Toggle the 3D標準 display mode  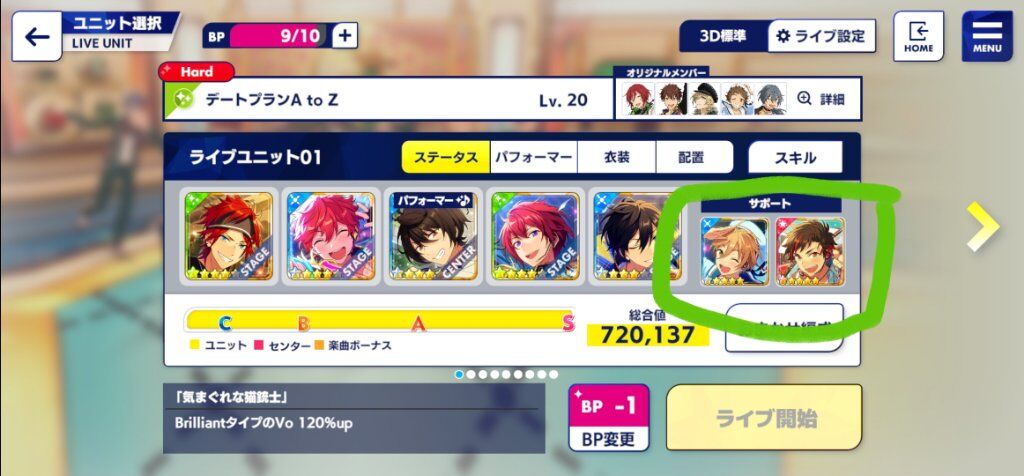(x=723, y=36)
